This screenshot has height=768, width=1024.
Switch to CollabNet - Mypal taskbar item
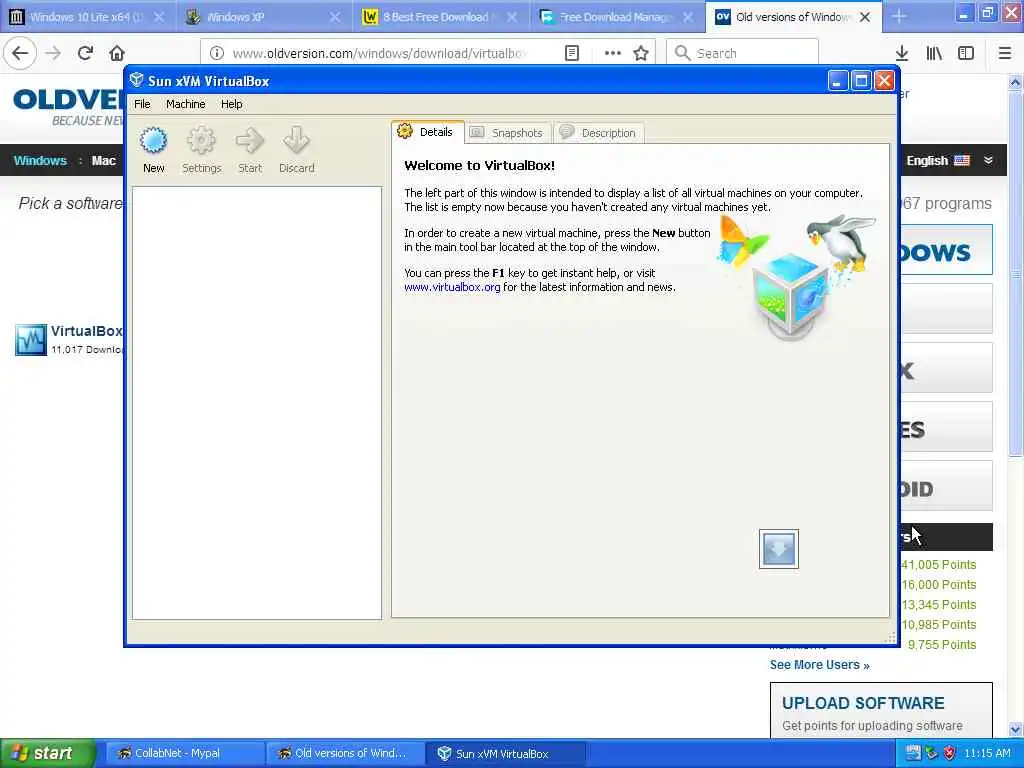point(184,753)
